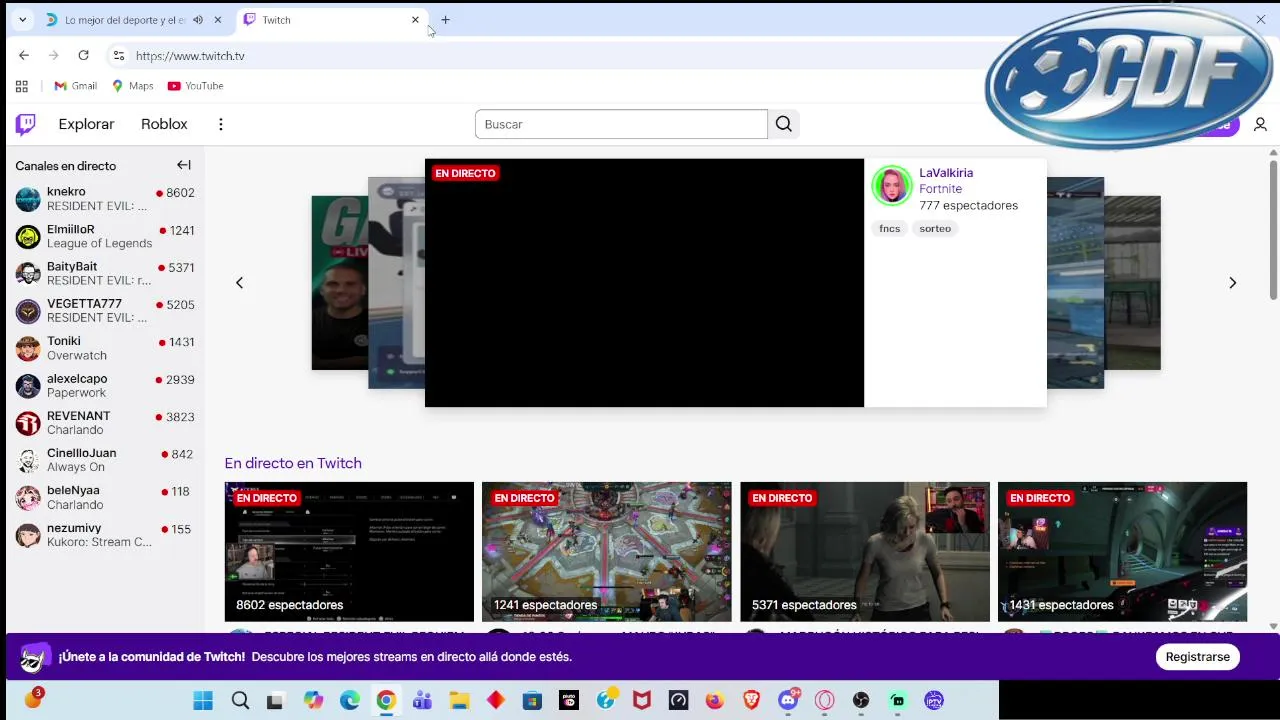Mute audio on first browser tab

[x=198, y=20]
